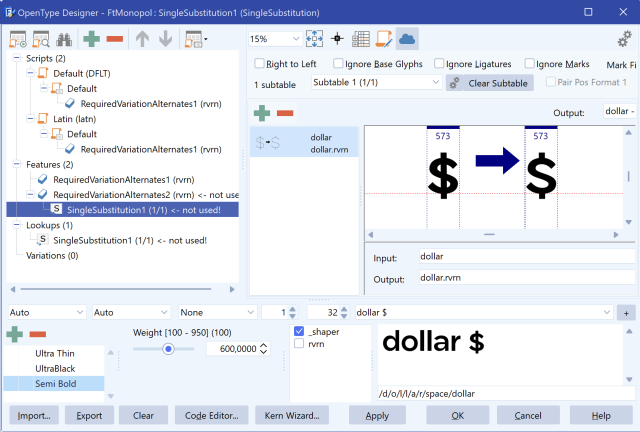Click the crosshair icon beside the zoom box
Viewport: 640px width, 432px height.
[x=338, y=39]
